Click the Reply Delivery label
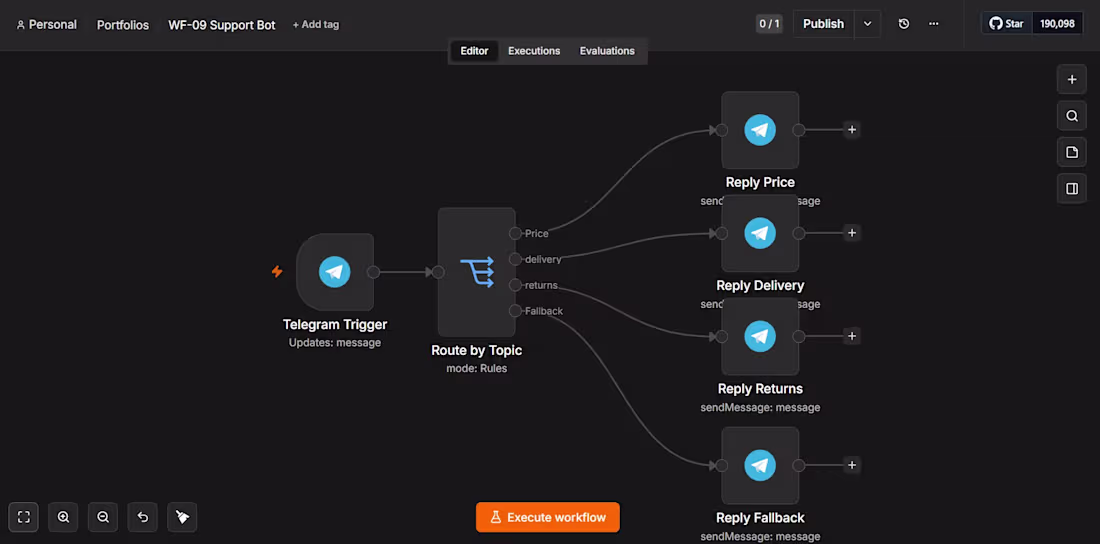The image size is (1100, 544). [760, 286]
